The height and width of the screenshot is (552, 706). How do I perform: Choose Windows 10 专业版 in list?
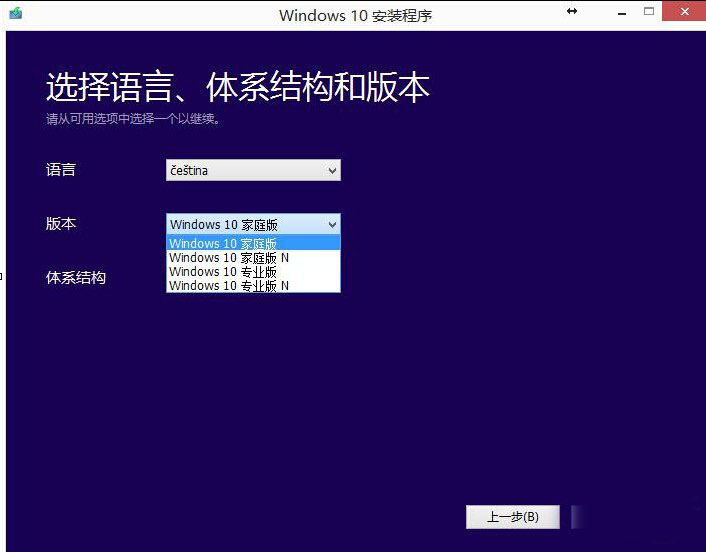coord(253,271)
